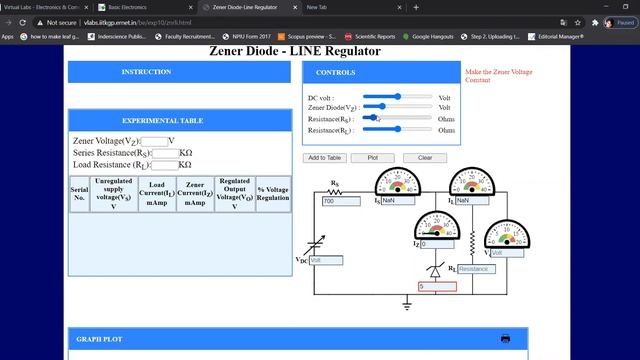Viewport: 640px width, 360px height.
Task: Click the VDC Volt field in circuit
Action: [326, 260]
